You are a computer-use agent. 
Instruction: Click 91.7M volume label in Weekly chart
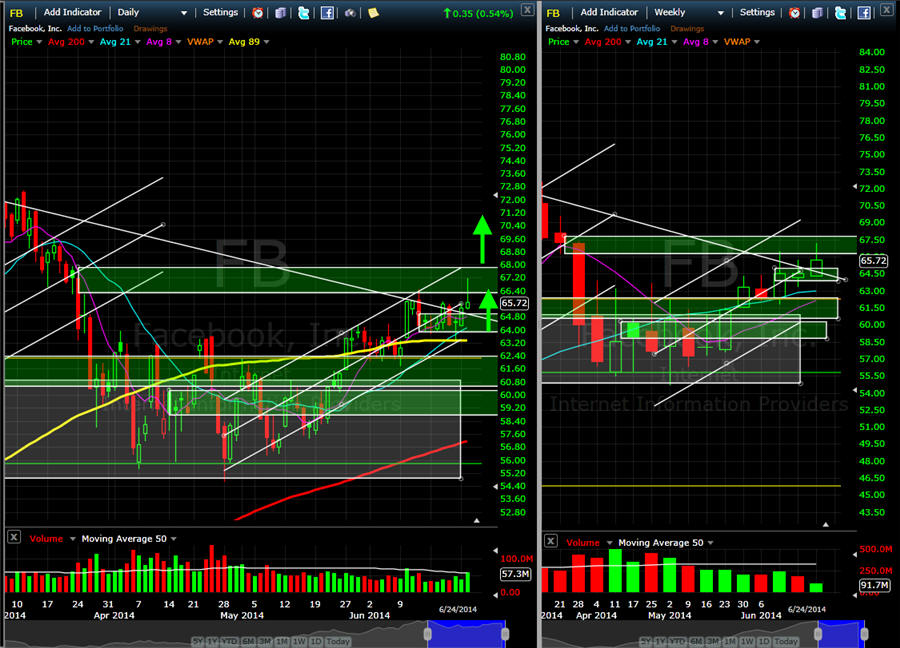click(874, 585)
